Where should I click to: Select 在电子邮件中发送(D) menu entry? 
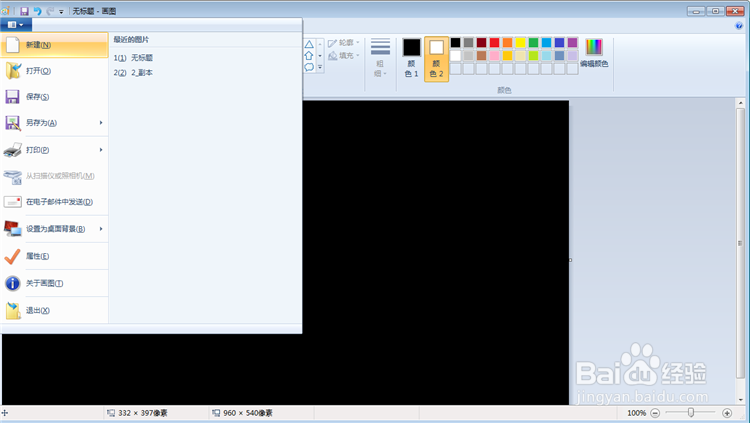[55, 202]
